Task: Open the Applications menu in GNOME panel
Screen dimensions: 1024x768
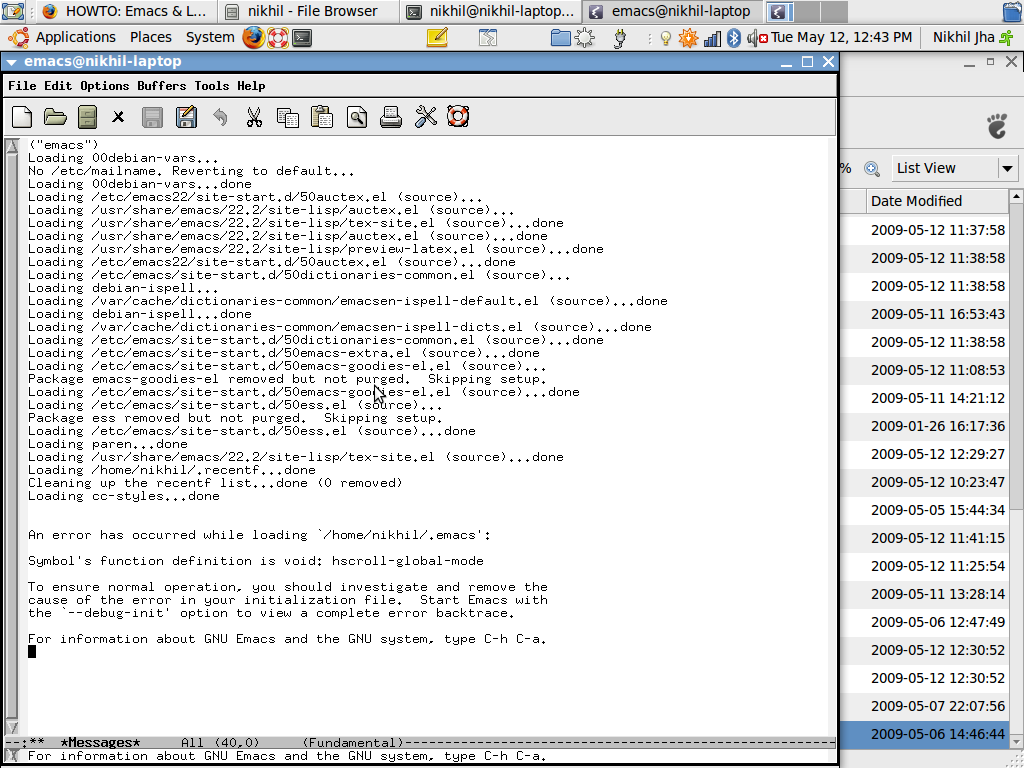Action: (66, 37)
